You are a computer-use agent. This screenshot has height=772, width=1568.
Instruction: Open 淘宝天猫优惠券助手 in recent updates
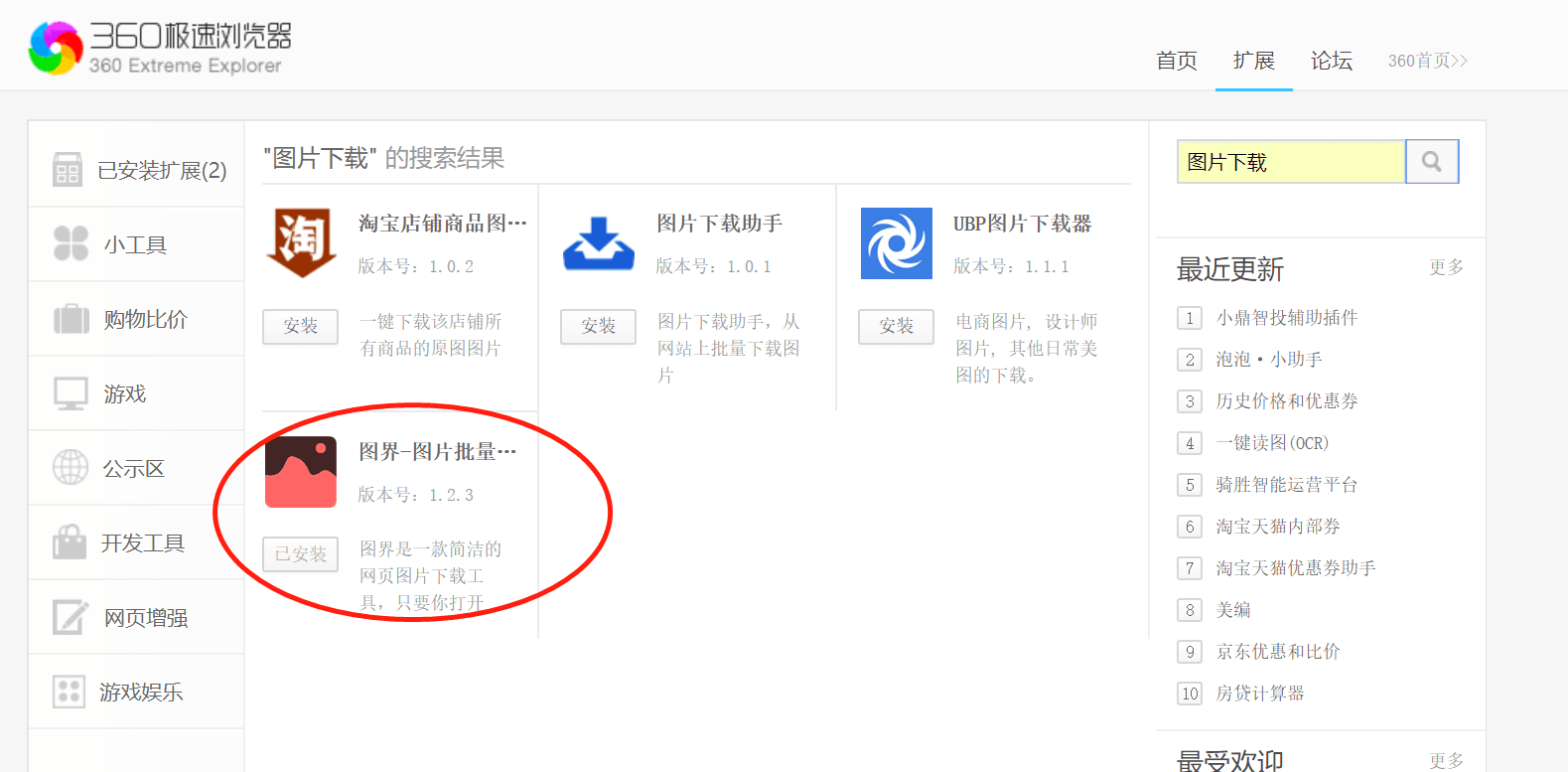(1296, 568)
